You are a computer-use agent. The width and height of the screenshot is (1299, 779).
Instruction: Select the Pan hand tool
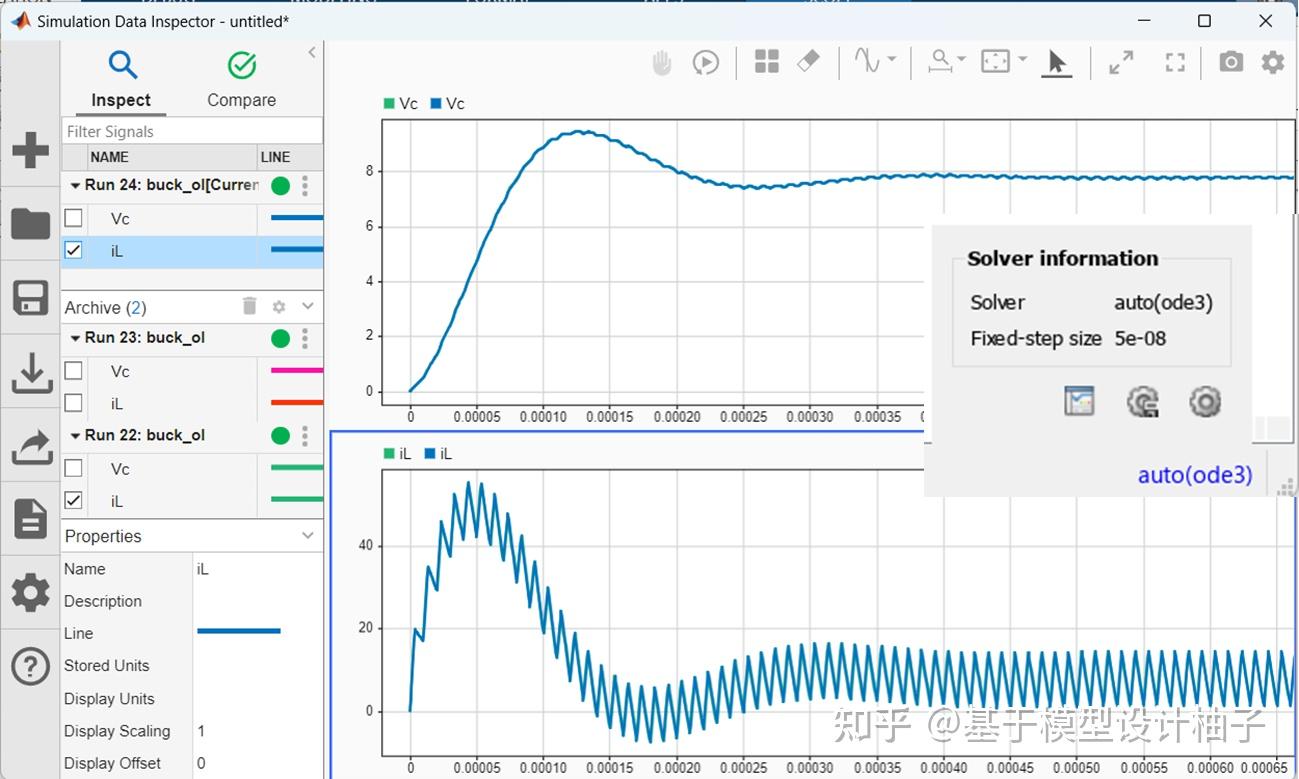pos(662,63)
